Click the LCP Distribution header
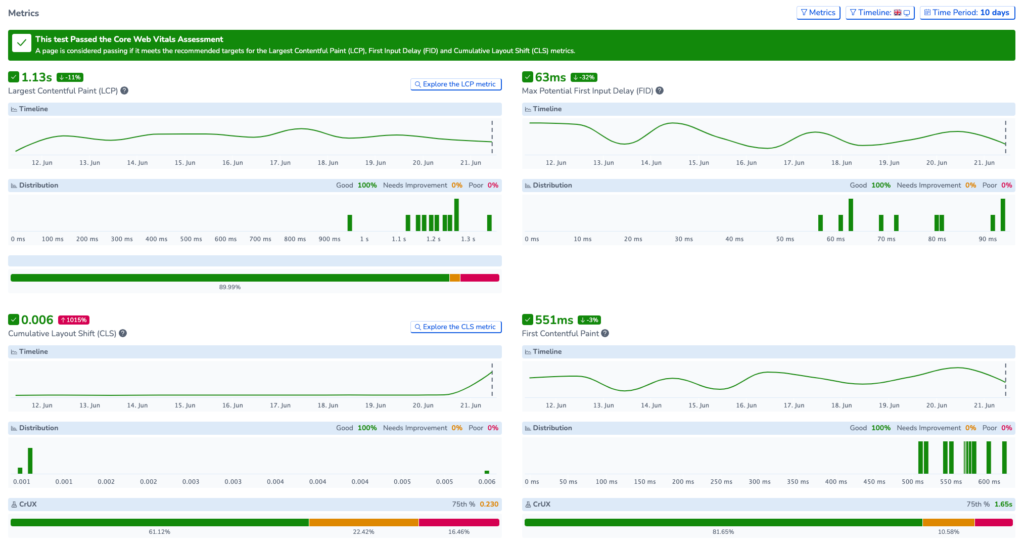This screenshot has height=546, width=1024. (x=255, y=185)
